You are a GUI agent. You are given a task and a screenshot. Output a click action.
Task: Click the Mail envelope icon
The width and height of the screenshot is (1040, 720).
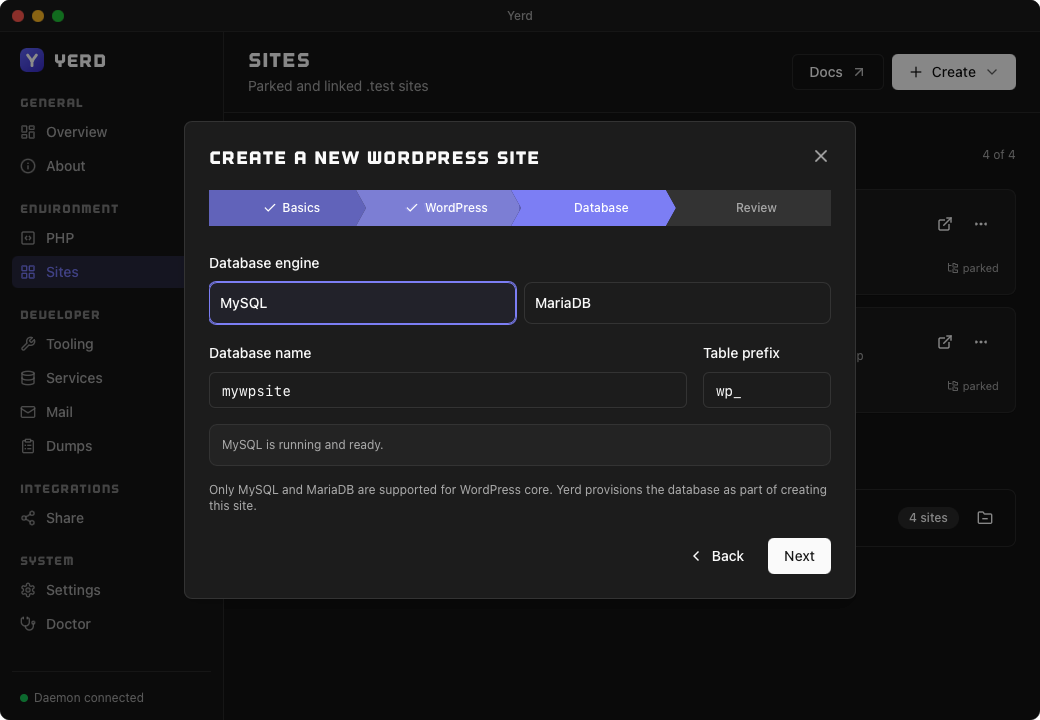28,412
